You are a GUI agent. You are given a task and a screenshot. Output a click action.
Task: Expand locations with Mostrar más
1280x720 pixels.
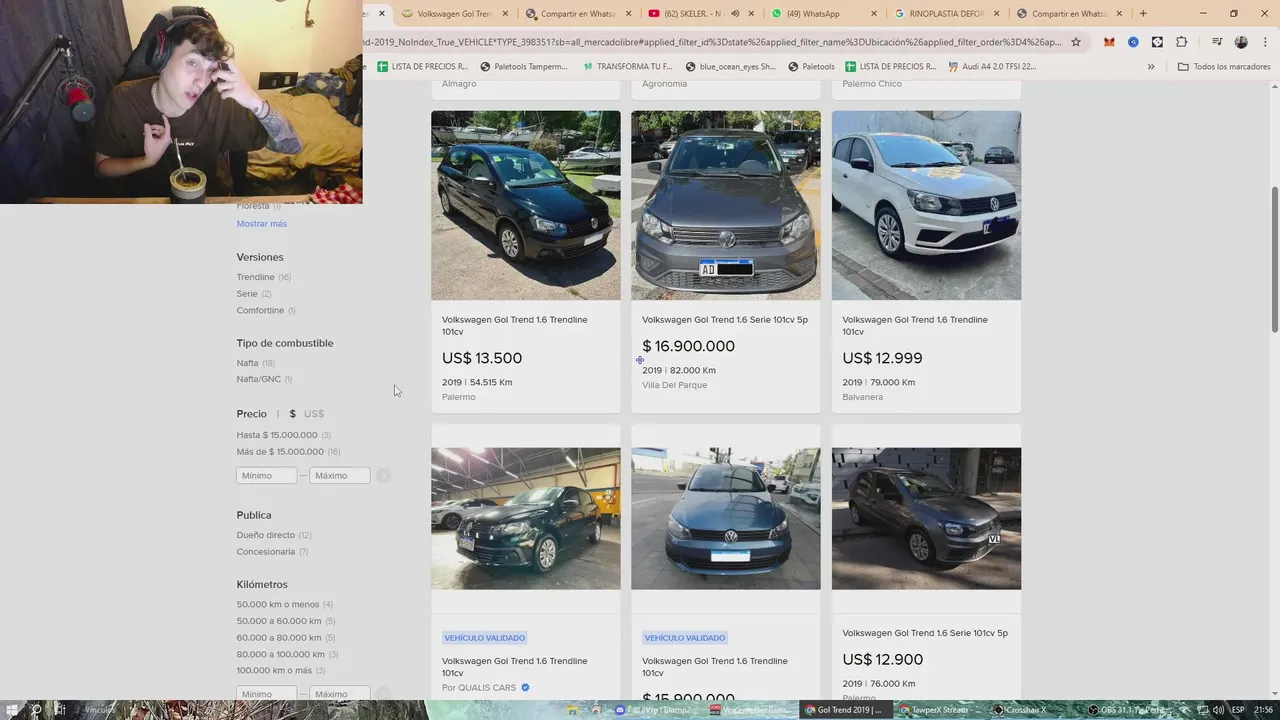pos(262,224)
